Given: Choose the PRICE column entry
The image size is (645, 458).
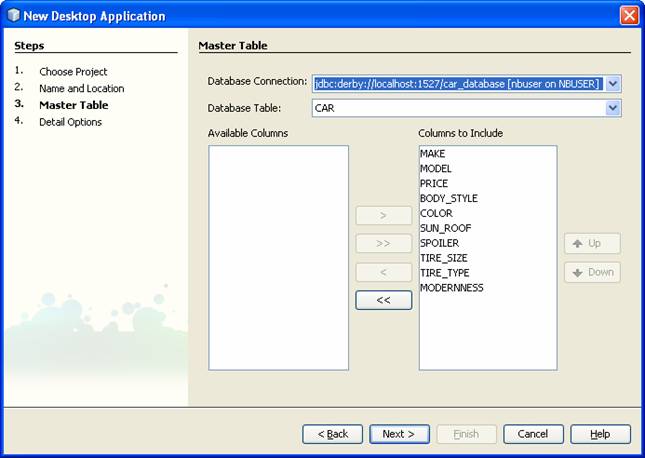Looking at the screenshot, I should pyautogui.click(x=434, y=184).
